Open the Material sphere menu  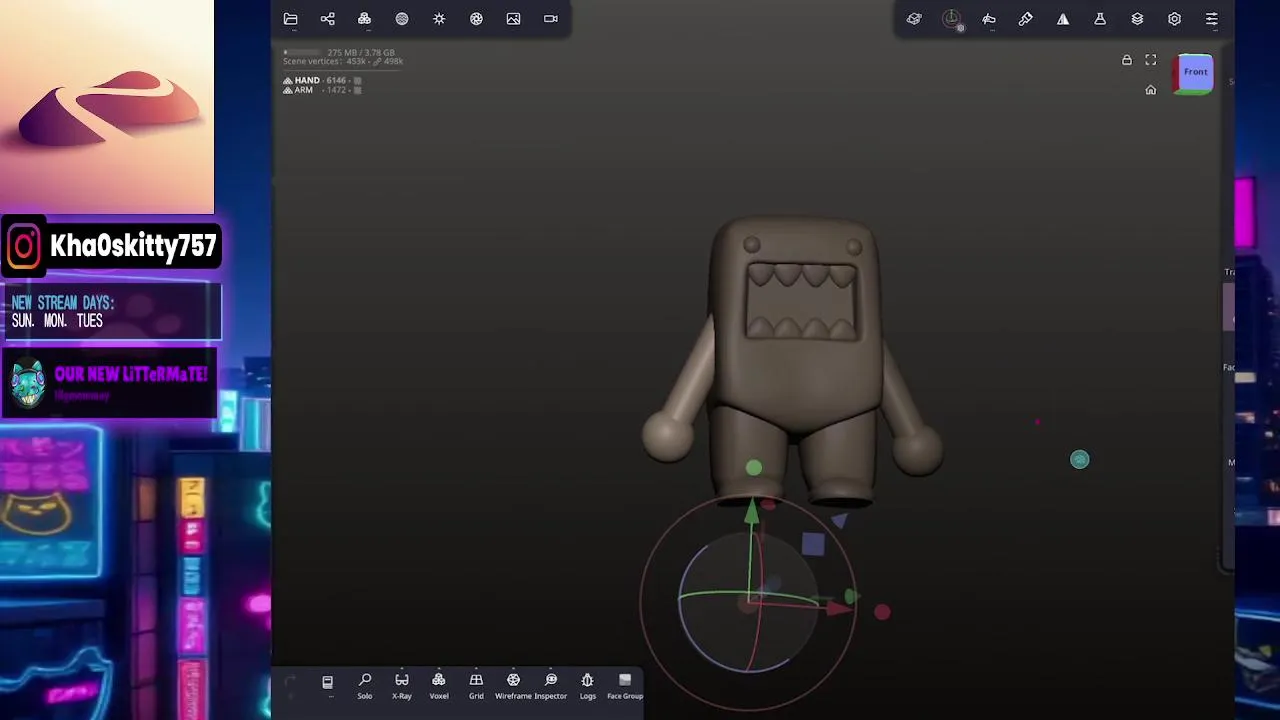pyautogui.click(x=402, y=19)
